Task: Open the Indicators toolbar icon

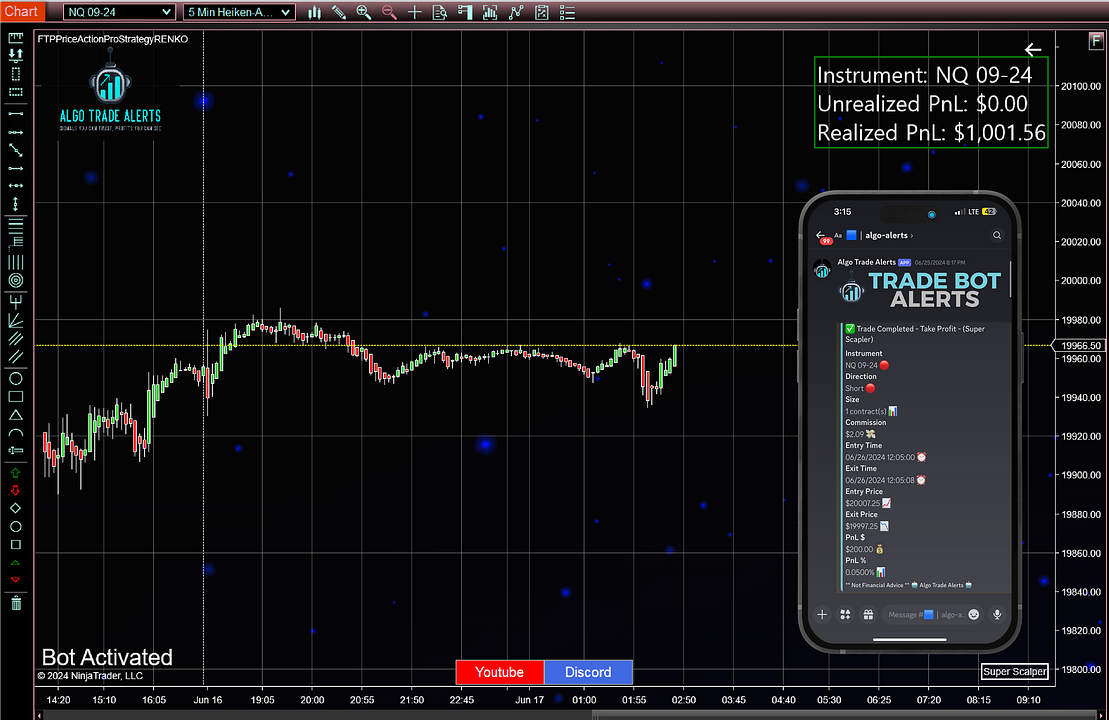Action: tap(516, 12)
